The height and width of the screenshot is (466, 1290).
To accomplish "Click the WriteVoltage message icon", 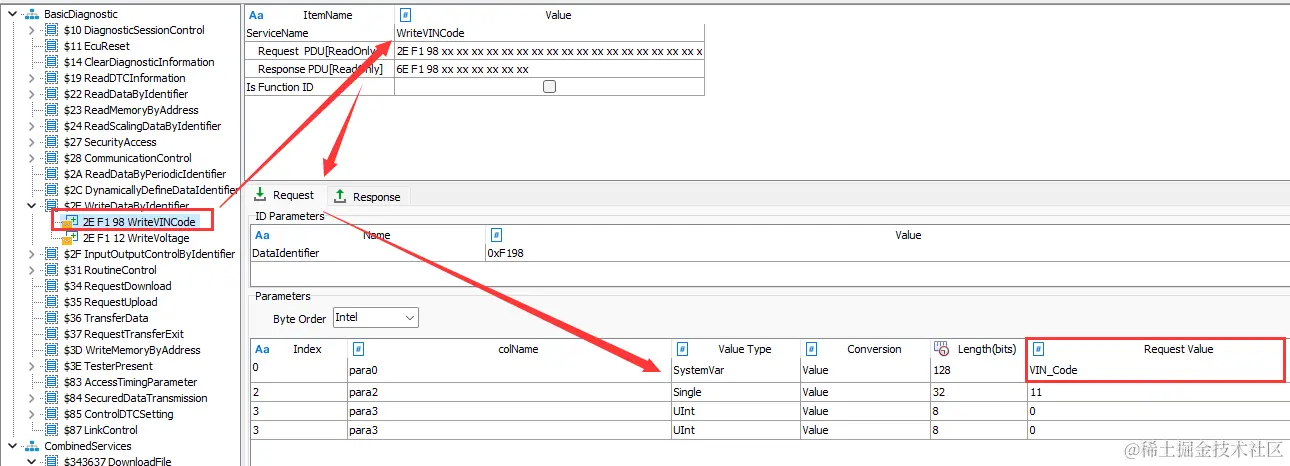I will 70,238.
